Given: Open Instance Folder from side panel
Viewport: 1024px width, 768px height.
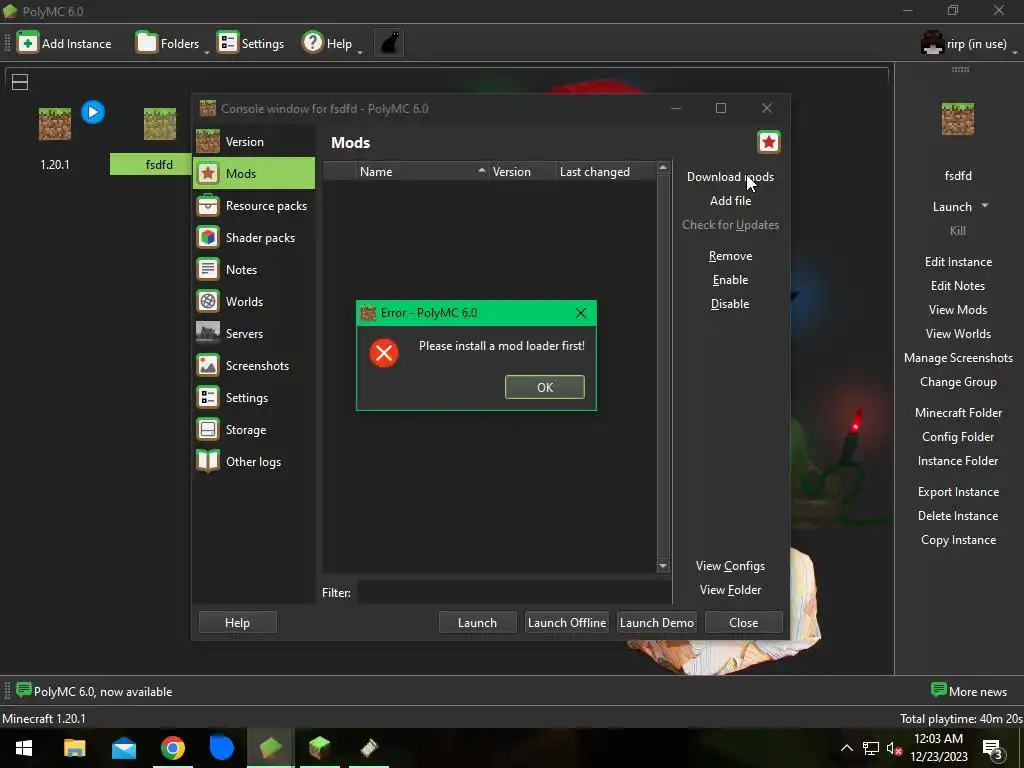Looking at the screenshot, I should click(x=958, y=462).
